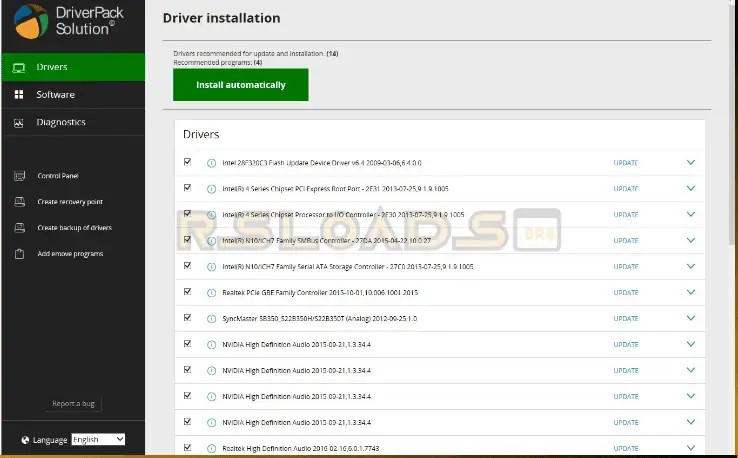Screen dimensions: 738x458
Task: Expand Serial ATA Storage Controller details
Action: pyautogui.click(x=690, y=266)
